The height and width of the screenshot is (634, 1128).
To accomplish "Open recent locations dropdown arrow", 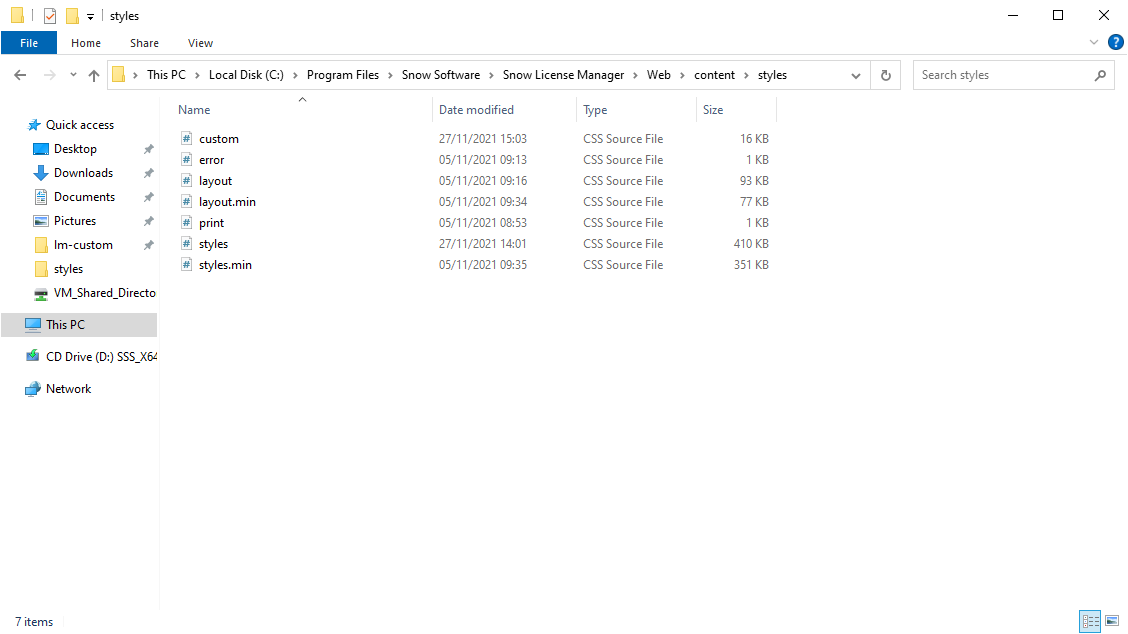I will click(73, 75).
